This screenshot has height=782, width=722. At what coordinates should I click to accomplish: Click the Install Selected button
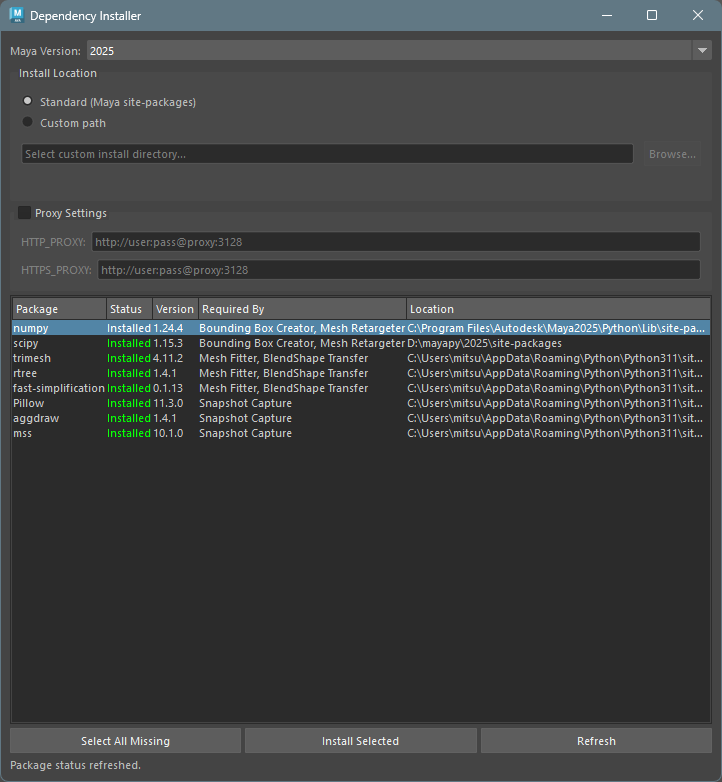pos(360,741)
